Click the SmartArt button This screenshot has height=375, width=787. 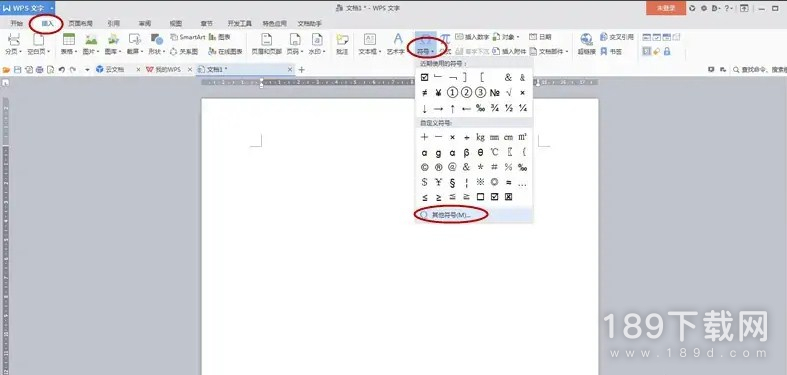(x=187, y=37)
